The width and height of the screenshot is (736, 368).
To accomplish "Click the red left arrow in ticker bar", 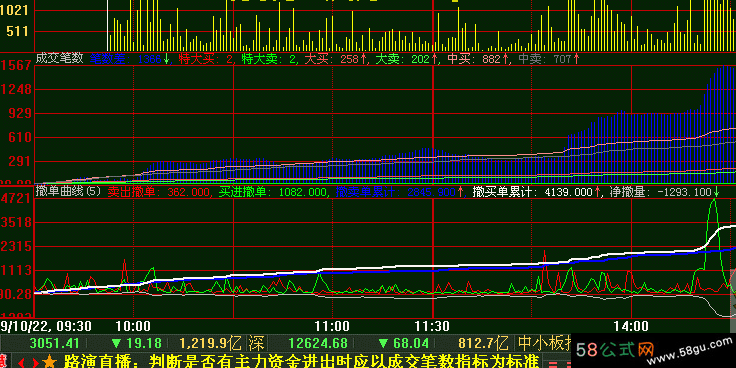I will [x=22, y=362].
